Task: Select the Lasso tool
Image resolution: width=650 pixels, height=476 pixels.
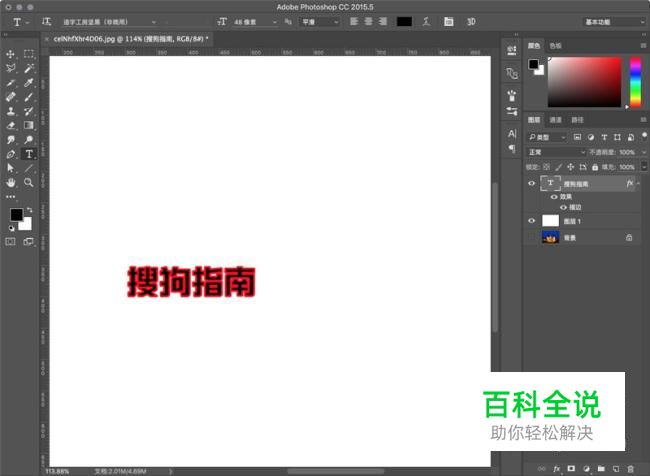Action: pyautogui.click(x=11, y=68)
